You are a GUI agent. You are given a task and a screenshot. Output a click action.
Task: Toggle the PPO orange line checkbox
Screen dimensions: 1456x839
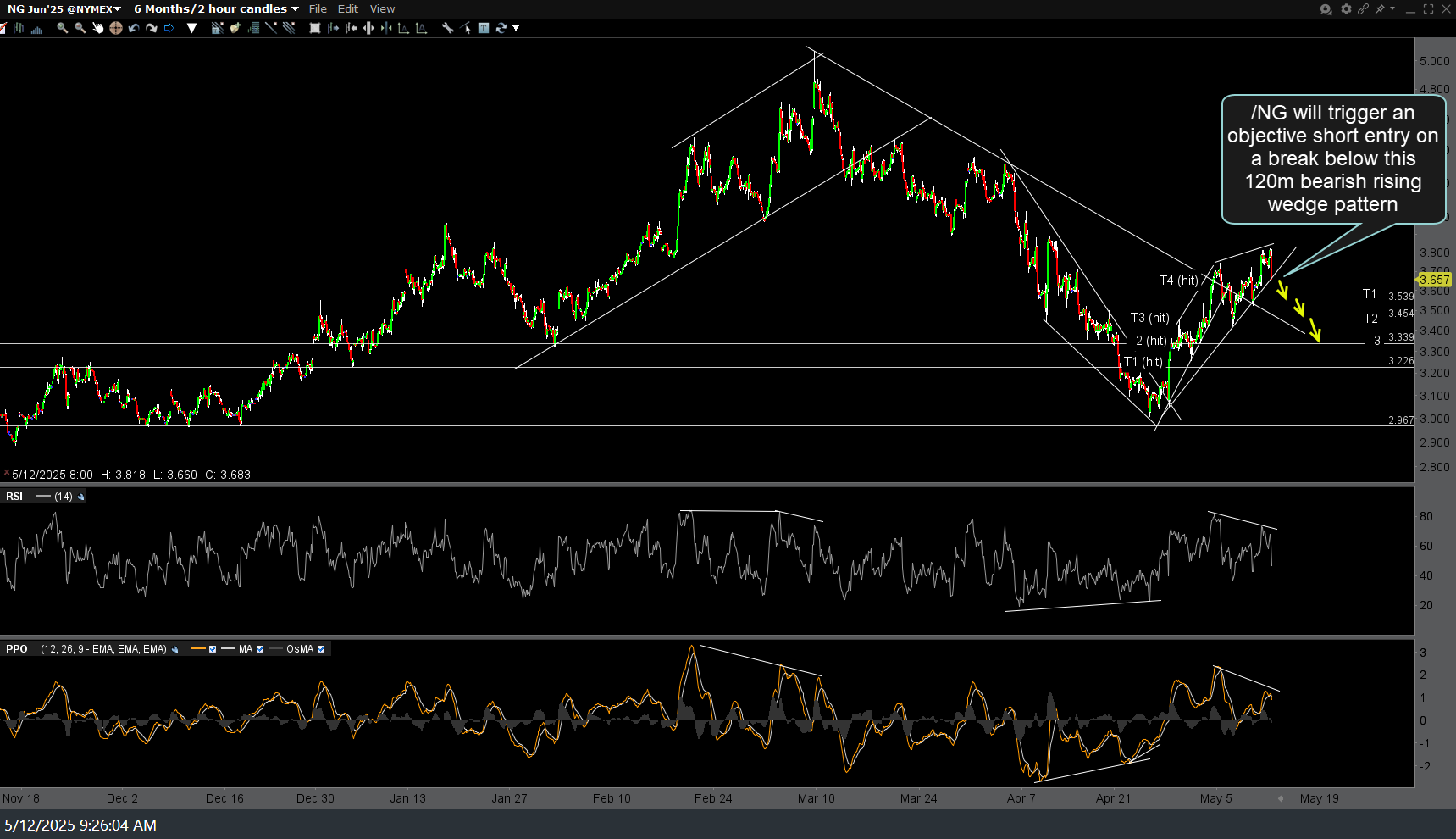click(213, 649)
